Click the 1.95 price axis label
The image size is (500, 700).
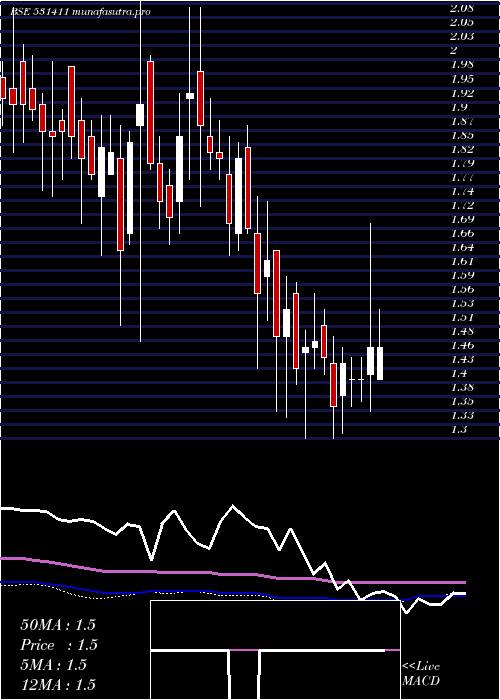(462, 78)
